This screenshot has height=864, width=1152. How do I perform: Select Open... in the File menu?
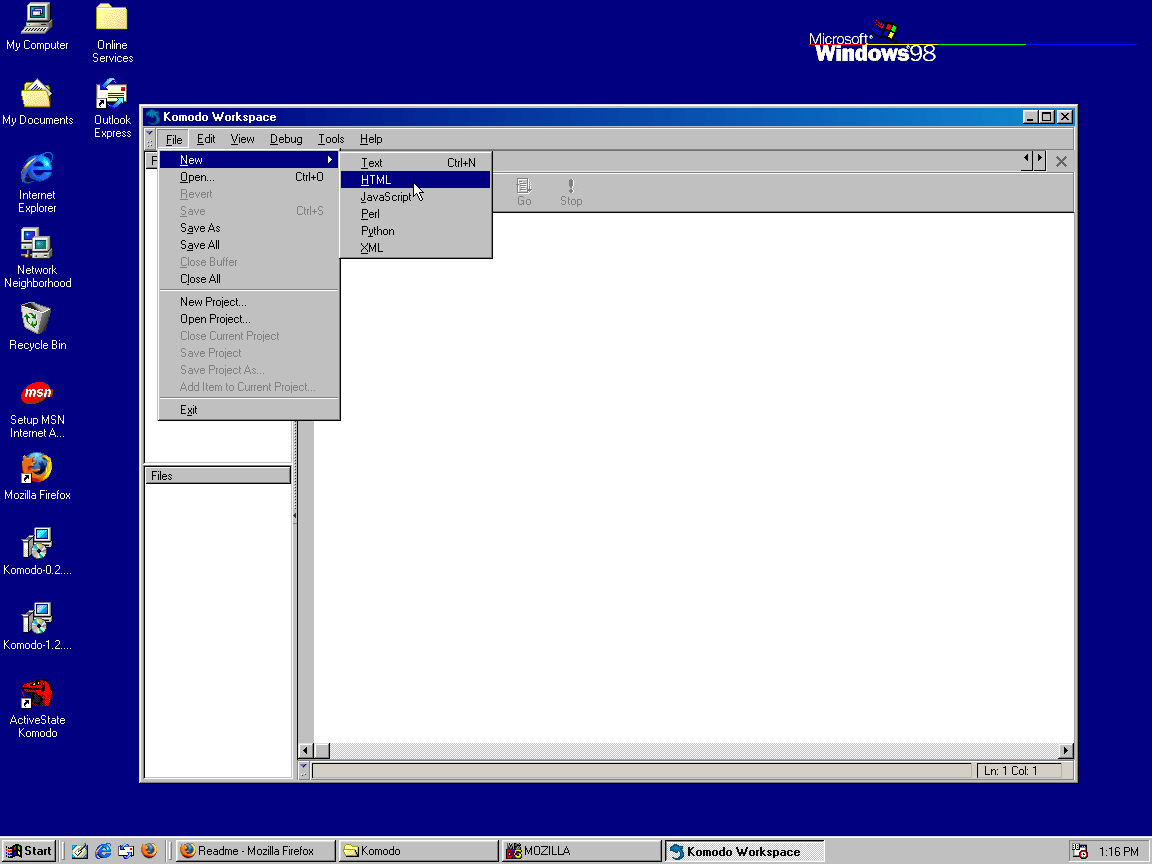249,177
